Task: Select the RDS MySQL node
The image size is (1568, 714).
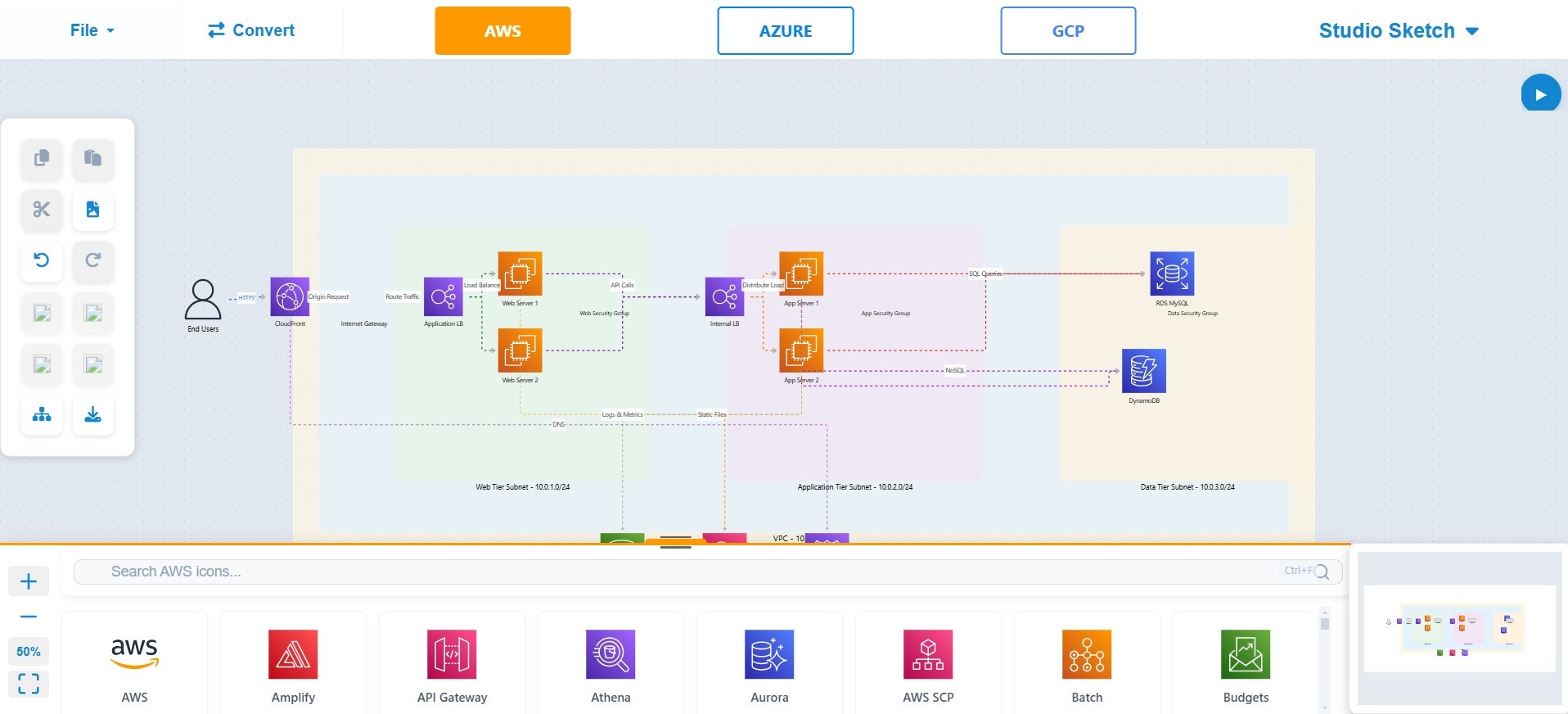Action: 1172,273
